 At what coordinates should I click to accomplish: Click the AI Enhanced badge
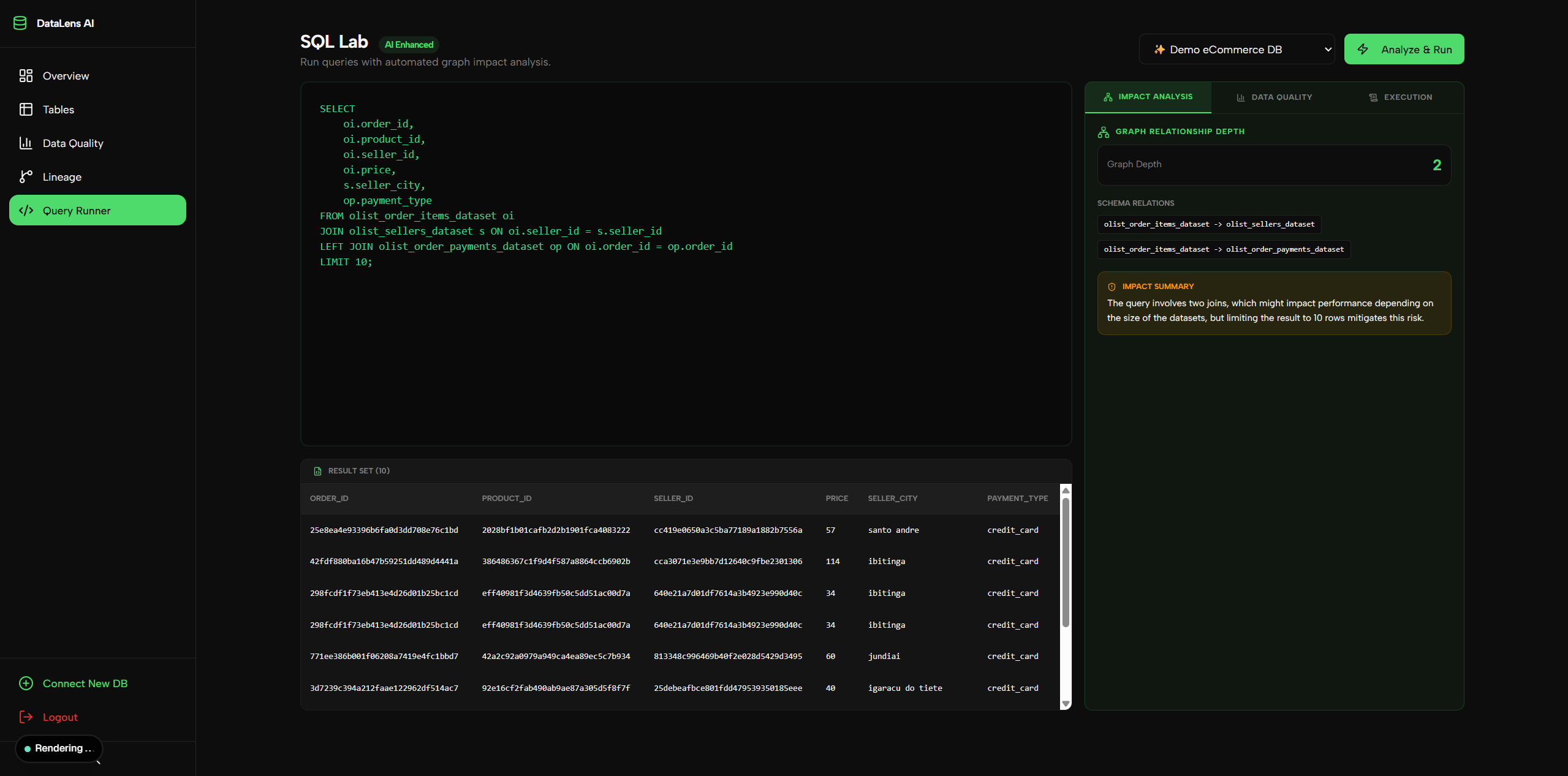(x=409, y=44)
